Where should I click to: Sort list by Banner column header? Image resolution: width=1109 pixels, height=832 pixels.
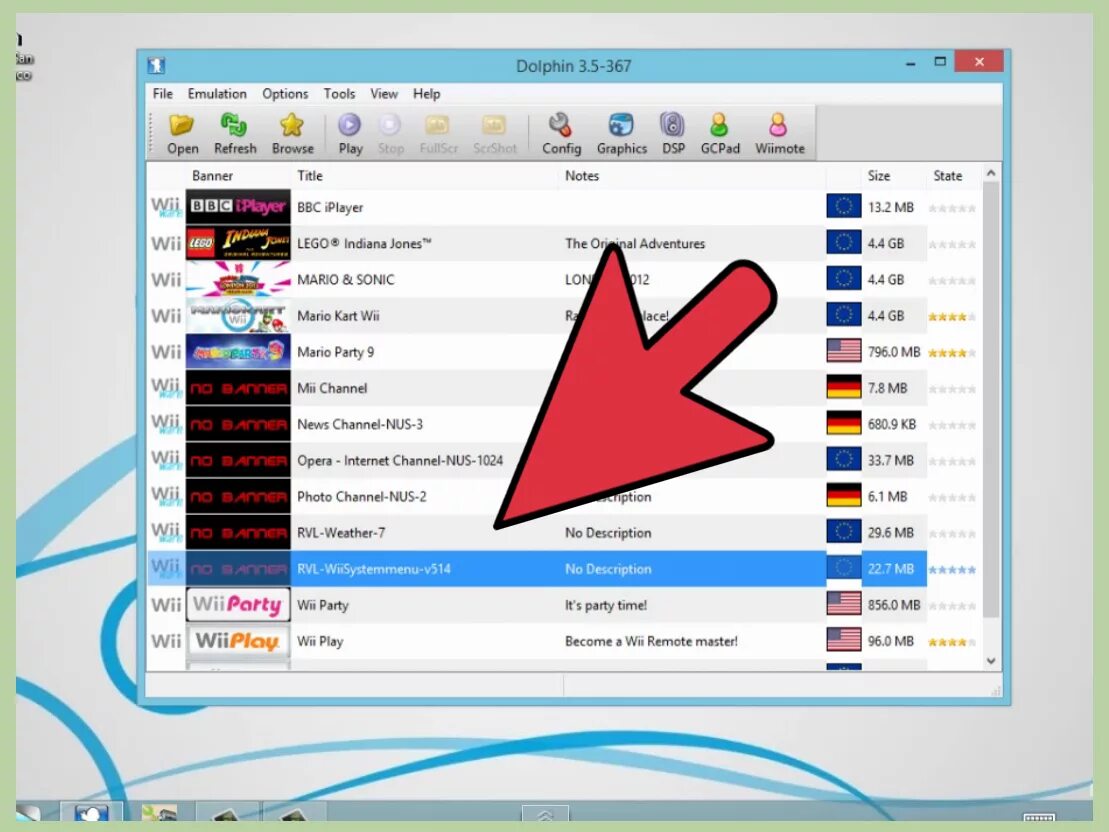point(212,176)
